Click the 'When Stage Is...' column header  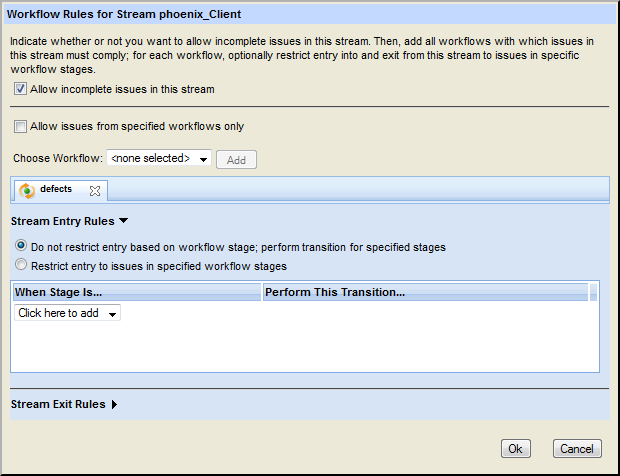pyautogui.click(x=135, y=292)
